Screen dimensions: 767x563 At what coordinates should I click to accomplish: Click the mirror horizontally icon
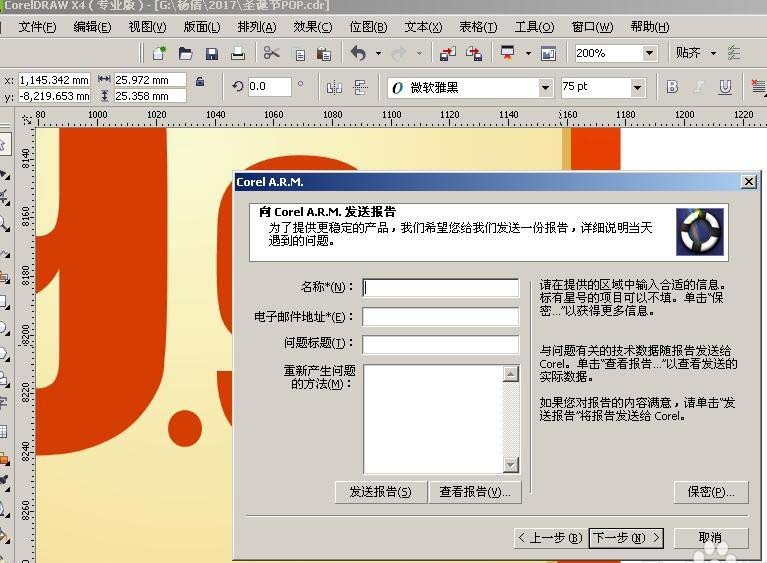coord(334,88)
